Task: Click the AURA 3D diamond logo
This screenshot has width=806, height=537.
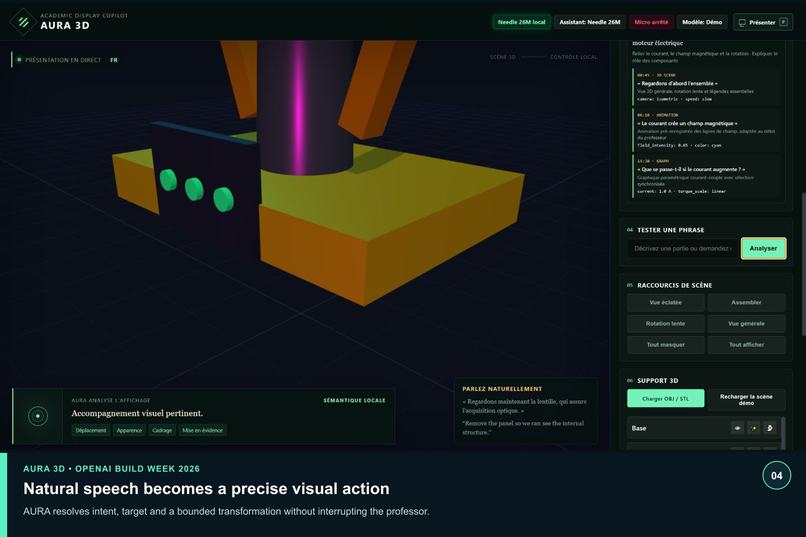Action: [23, 22]
